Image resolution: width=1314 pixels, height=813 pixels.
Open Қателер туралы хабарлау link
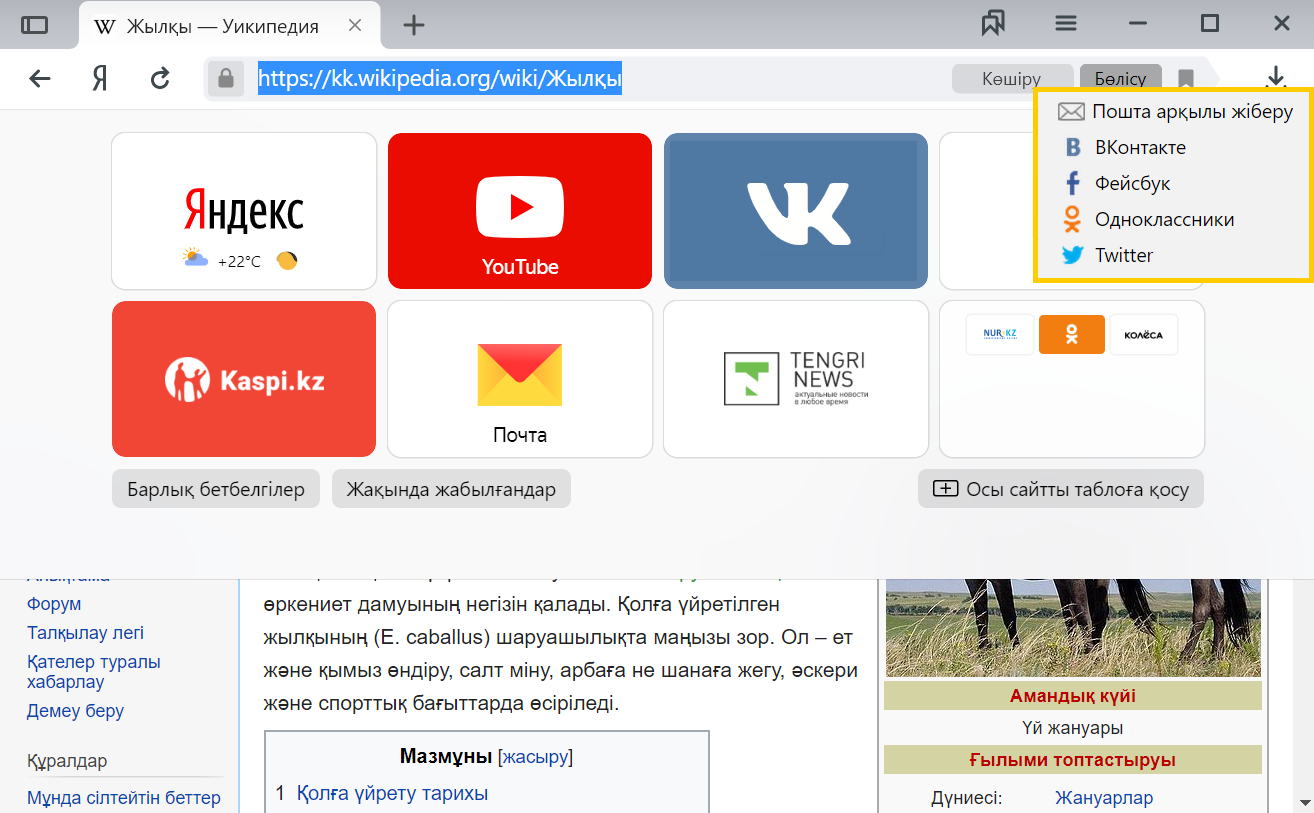point(94,672)
